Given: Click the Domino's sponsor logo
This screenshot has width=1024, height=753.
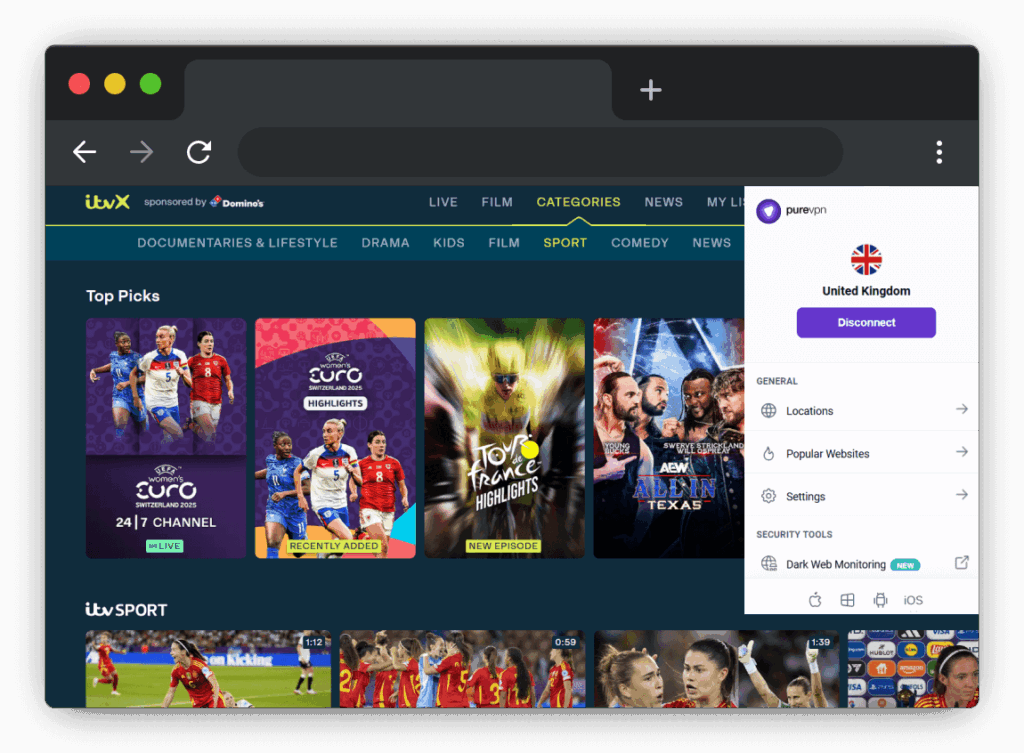Looking at the screenshot, I should (236, 202).
